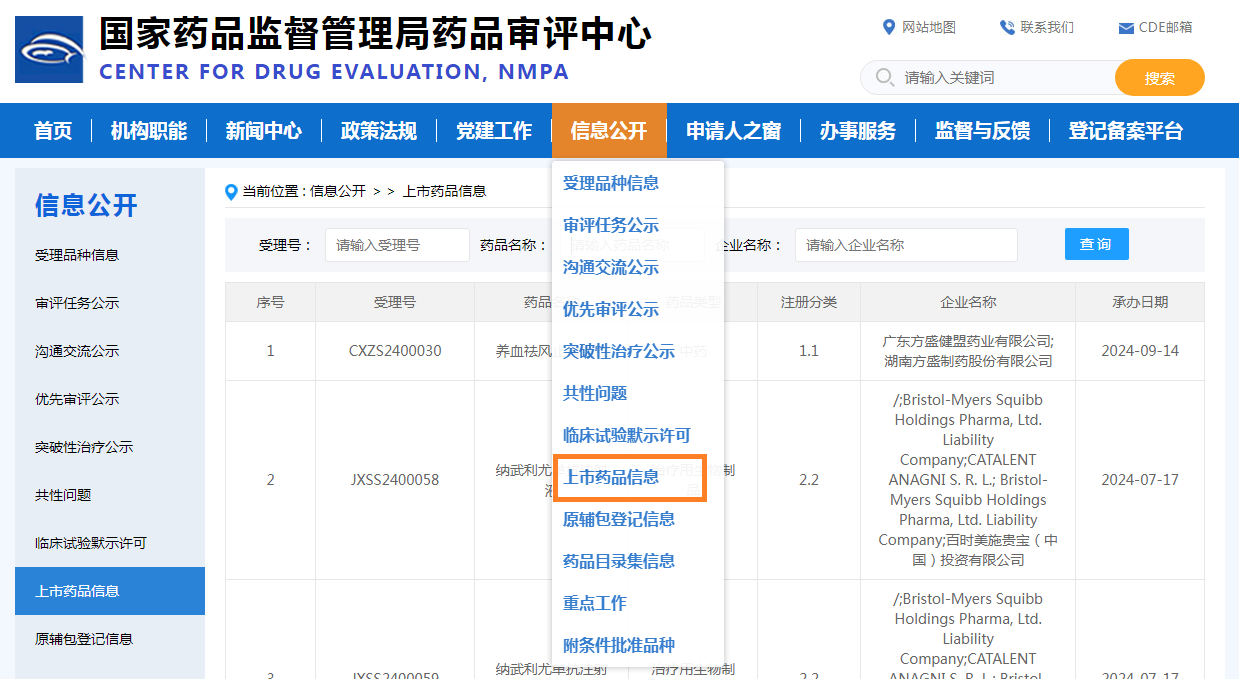Choose 附条件批准品种 from dropdown list

(x=618, y=645)
